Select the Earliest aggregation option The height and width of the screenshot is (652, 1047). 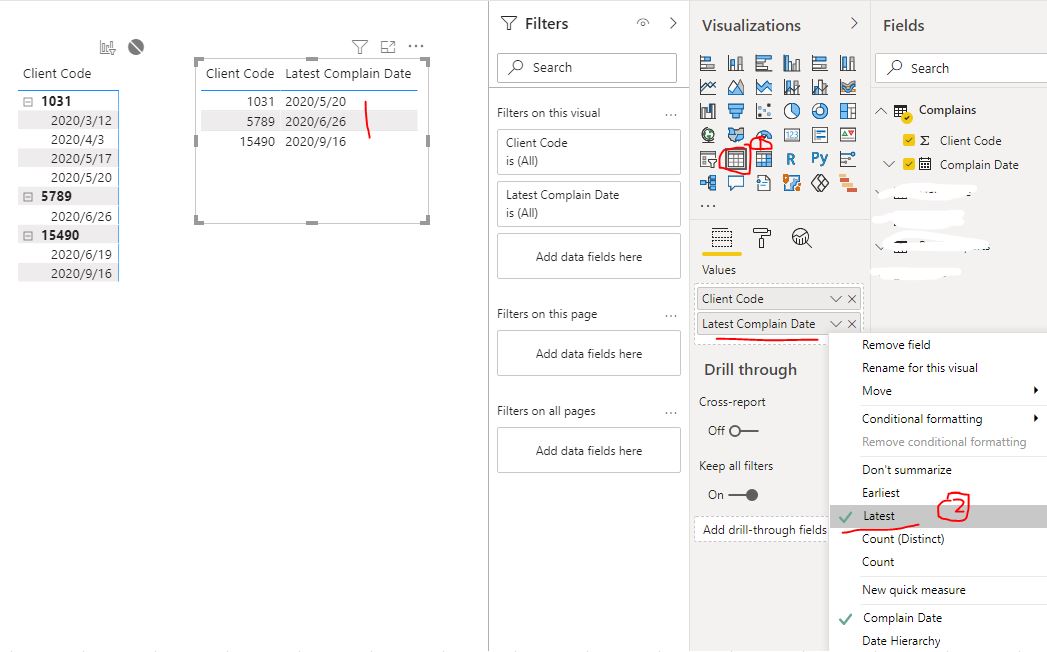click(881, 493)
